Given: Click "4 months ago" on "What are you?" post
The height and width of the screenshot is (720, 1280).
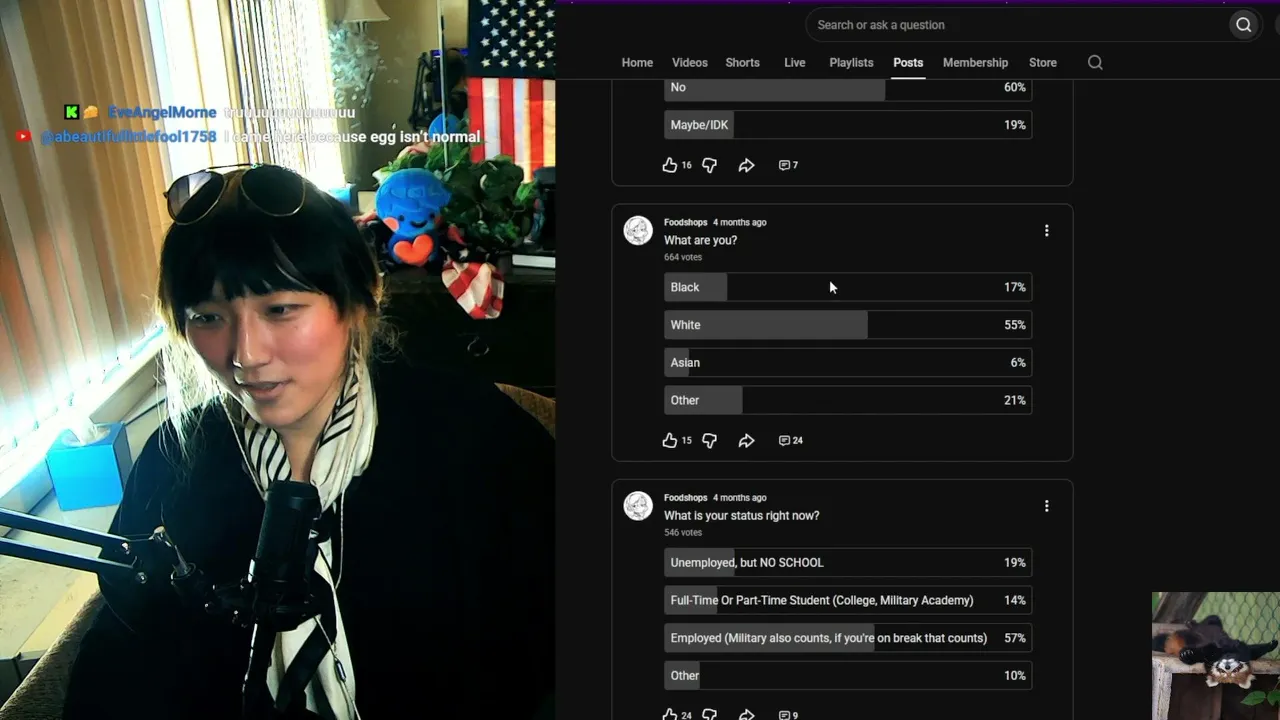Looking at the screenshot, I should point(740,222).
